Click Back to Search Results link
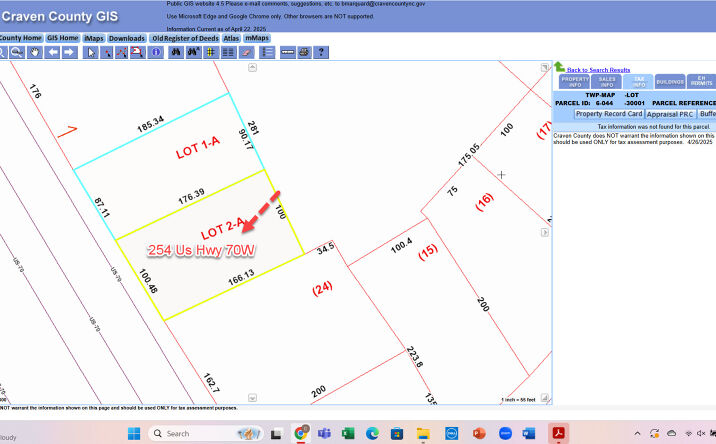This screenshot has height=444, width=716. point(598,70)
